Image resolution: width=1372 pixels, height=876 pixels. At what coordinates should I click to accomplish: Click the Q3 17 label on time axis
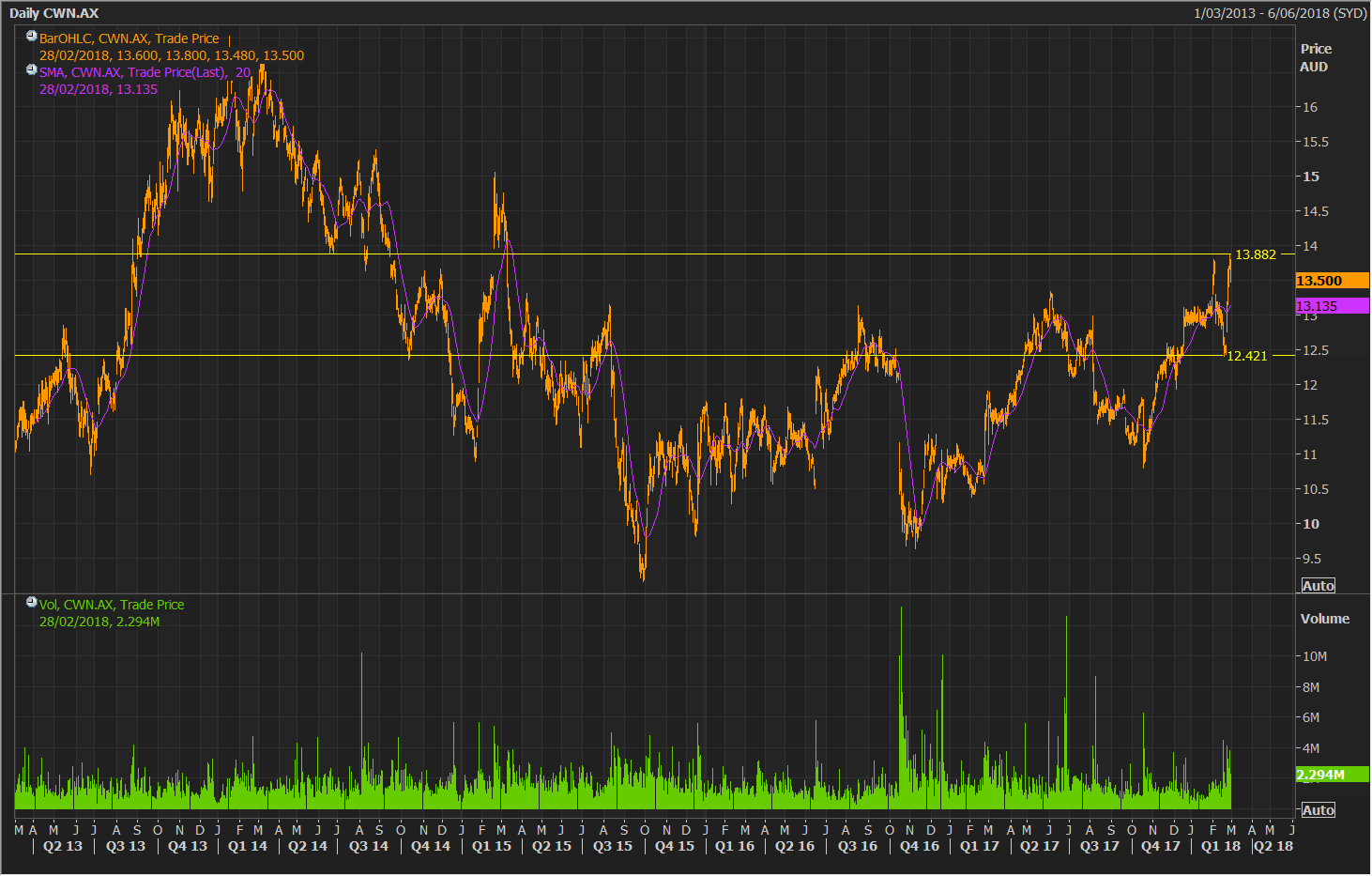pyautogui.click(x=1099, y=846)
